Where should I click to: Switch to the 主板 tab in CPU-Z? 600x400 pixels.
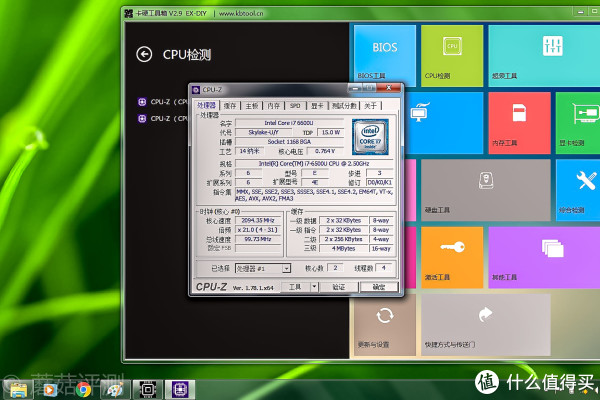252,106
